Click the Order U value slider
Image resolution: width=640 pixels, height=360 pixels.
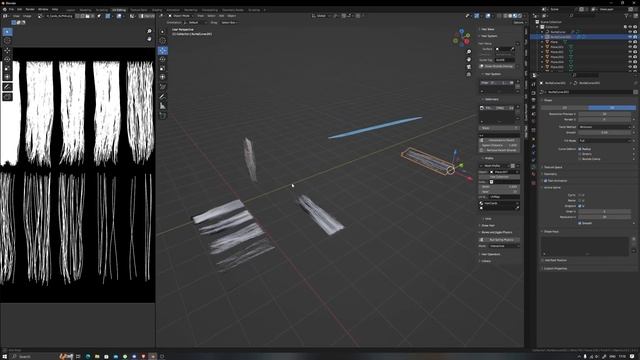(x=604, y=211)
